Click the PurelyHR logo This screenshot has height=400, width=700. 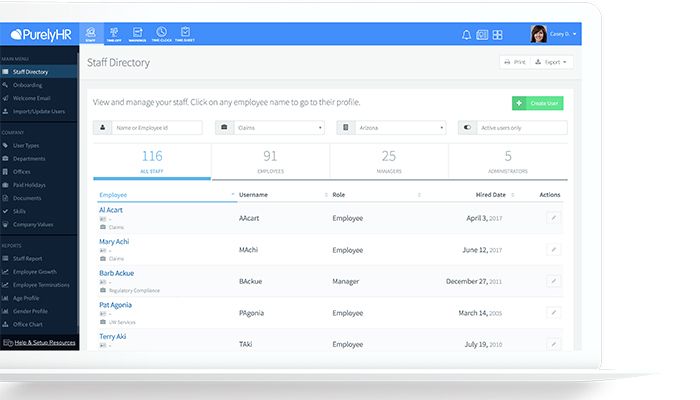pos(41,34)
